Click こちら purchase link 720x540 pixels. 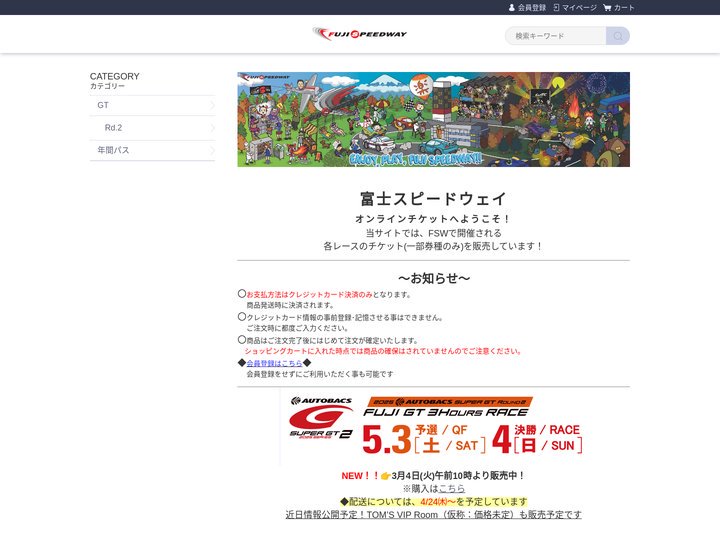452,489
